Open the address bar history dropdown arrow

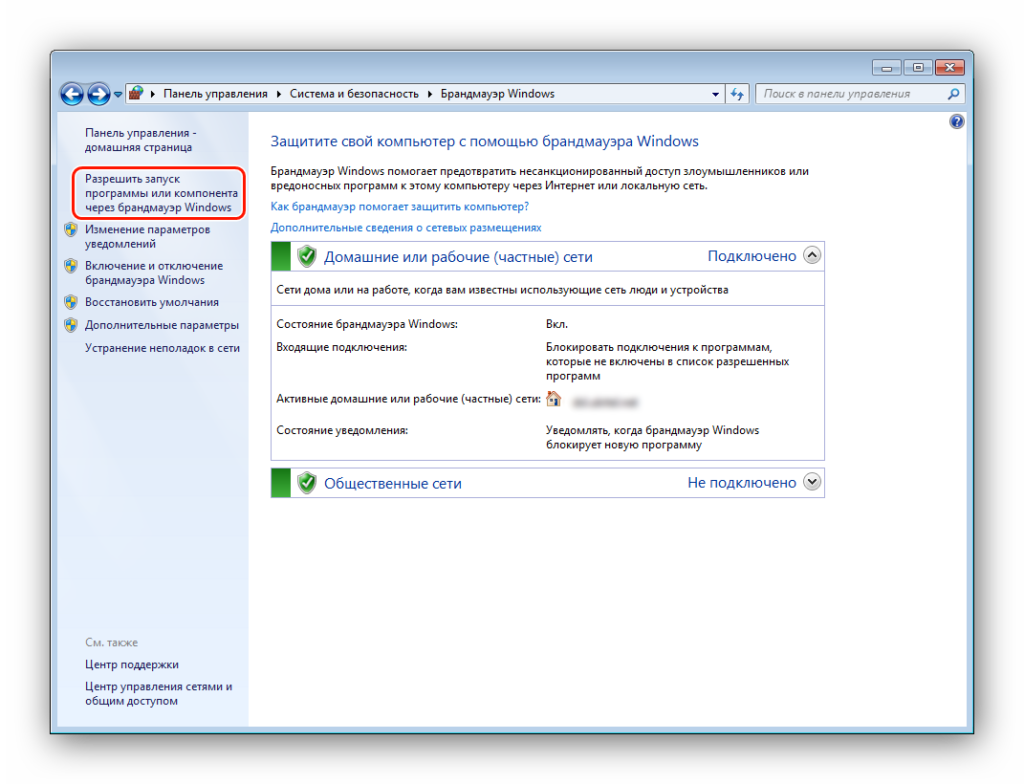click(x=715, y=94)
